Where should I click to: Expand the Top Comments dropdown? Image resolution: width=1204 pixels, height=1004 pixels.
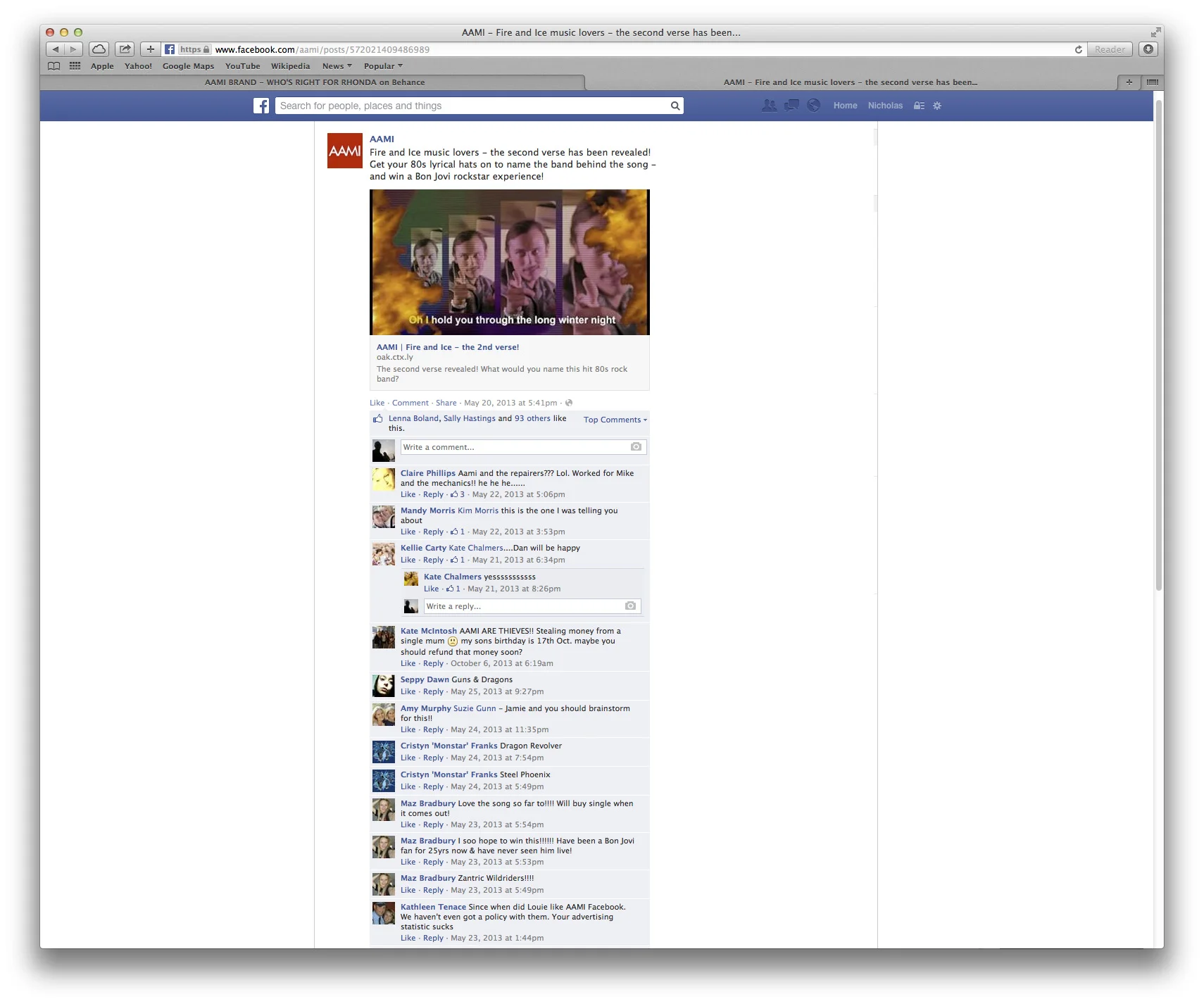click(x=615, y=420)
